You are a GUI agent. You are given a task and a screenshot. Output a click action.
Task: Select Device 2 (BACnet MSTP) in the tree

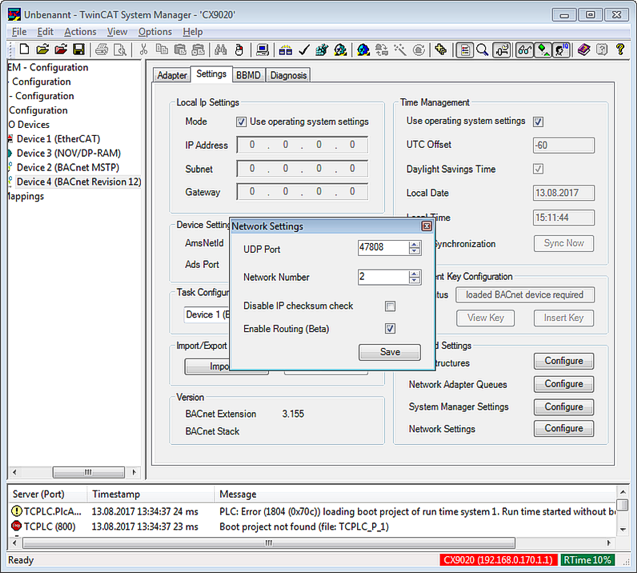pos(68,167)
